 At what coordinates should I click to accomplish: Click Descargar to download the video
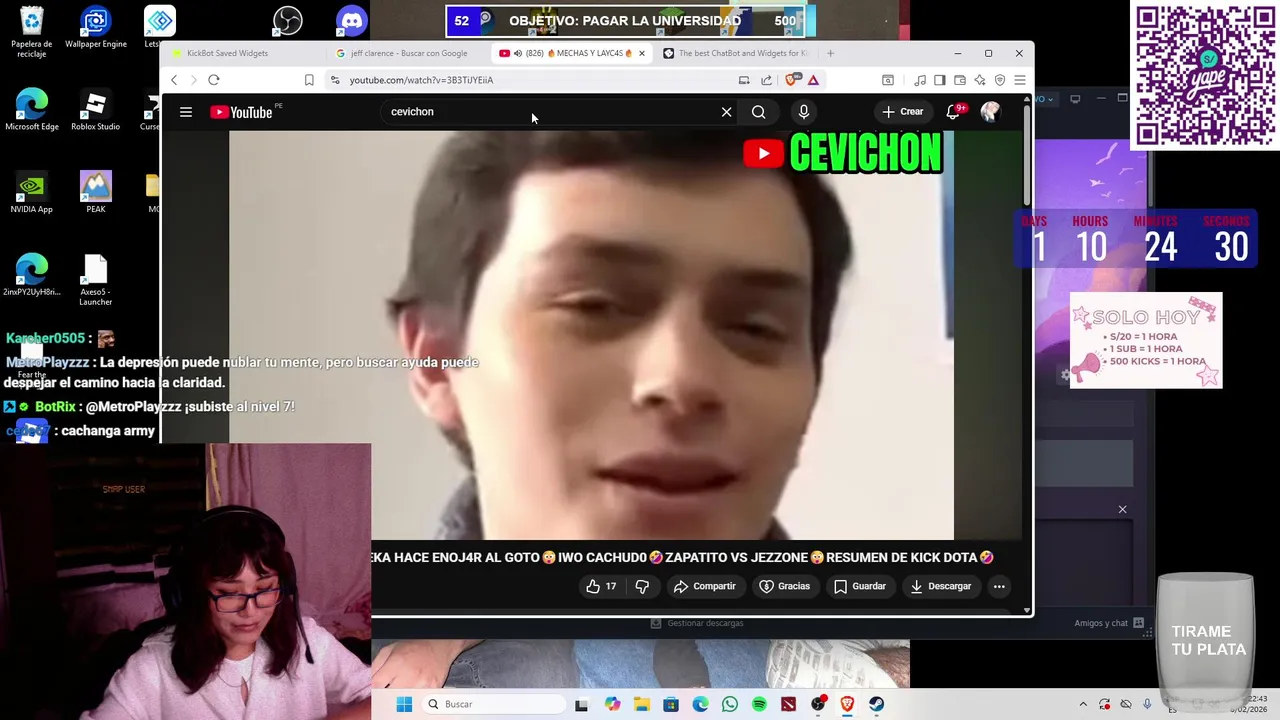pyautogui.click(x=941, y=586)
